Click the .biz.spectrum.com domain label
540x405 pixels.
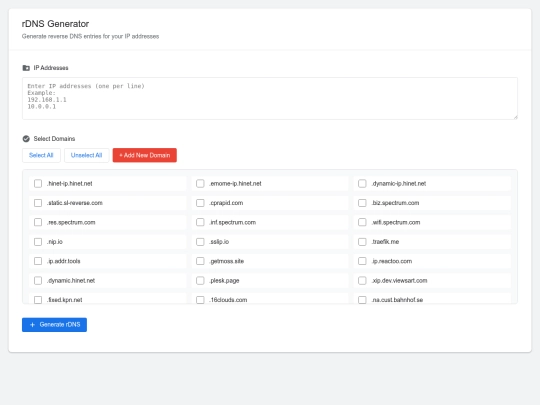tap(395, 203)
